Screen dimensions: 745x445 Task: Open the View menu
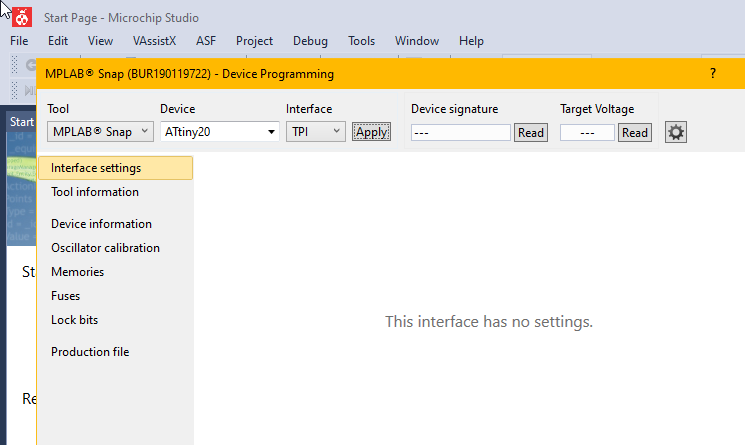click(100, 41)
